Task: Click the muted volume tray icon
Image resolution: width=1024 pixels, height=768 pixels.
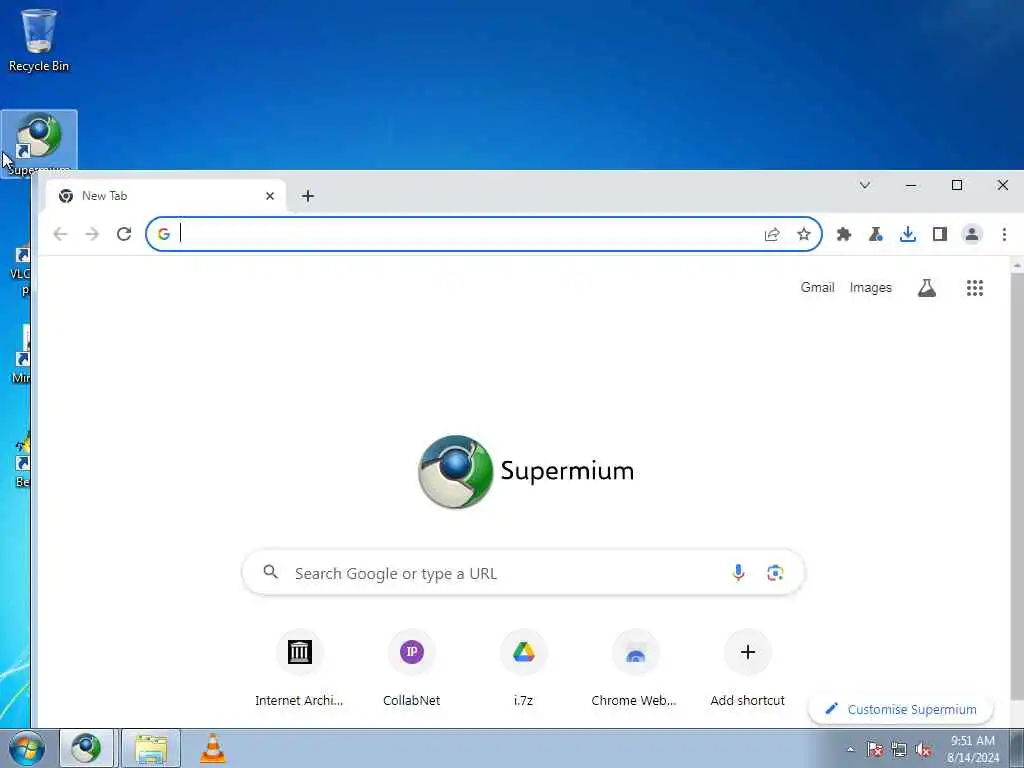Action: 923,750
